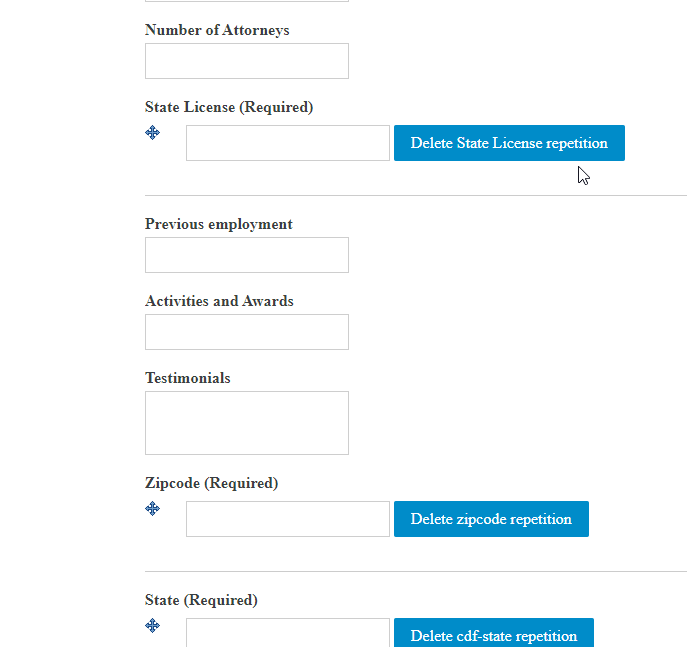Screen dimensions: 687x647
Task: Click the State (Required) input box
Action: pyautogui.click(x=288, y=633)
